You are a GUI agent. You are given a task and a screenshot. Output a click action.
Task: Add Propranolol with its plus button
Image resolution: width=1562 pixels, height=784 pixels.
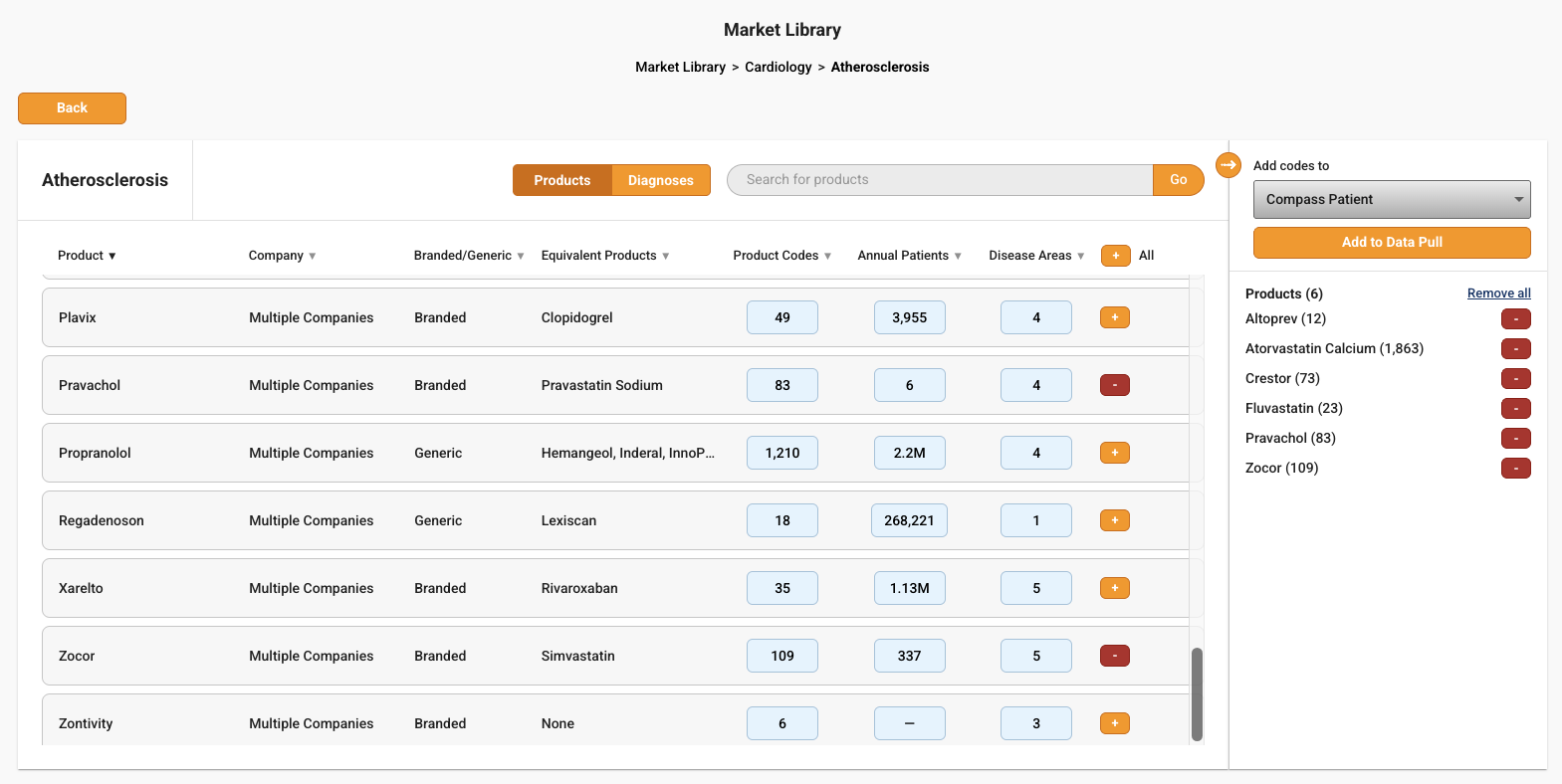click(1115, 453)
